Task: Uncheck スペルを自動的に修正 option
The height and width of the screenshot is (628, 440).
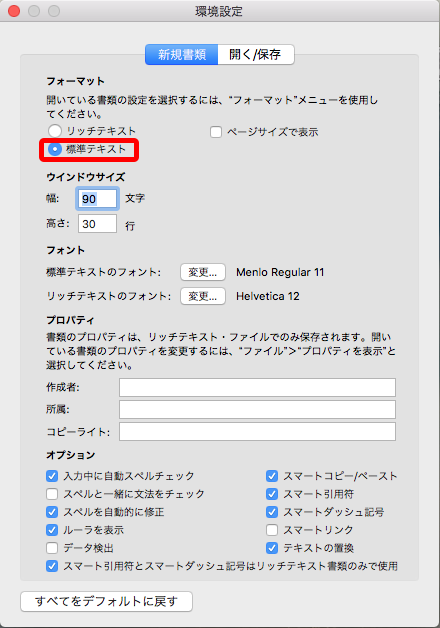Action: click(x=52, y=512)
